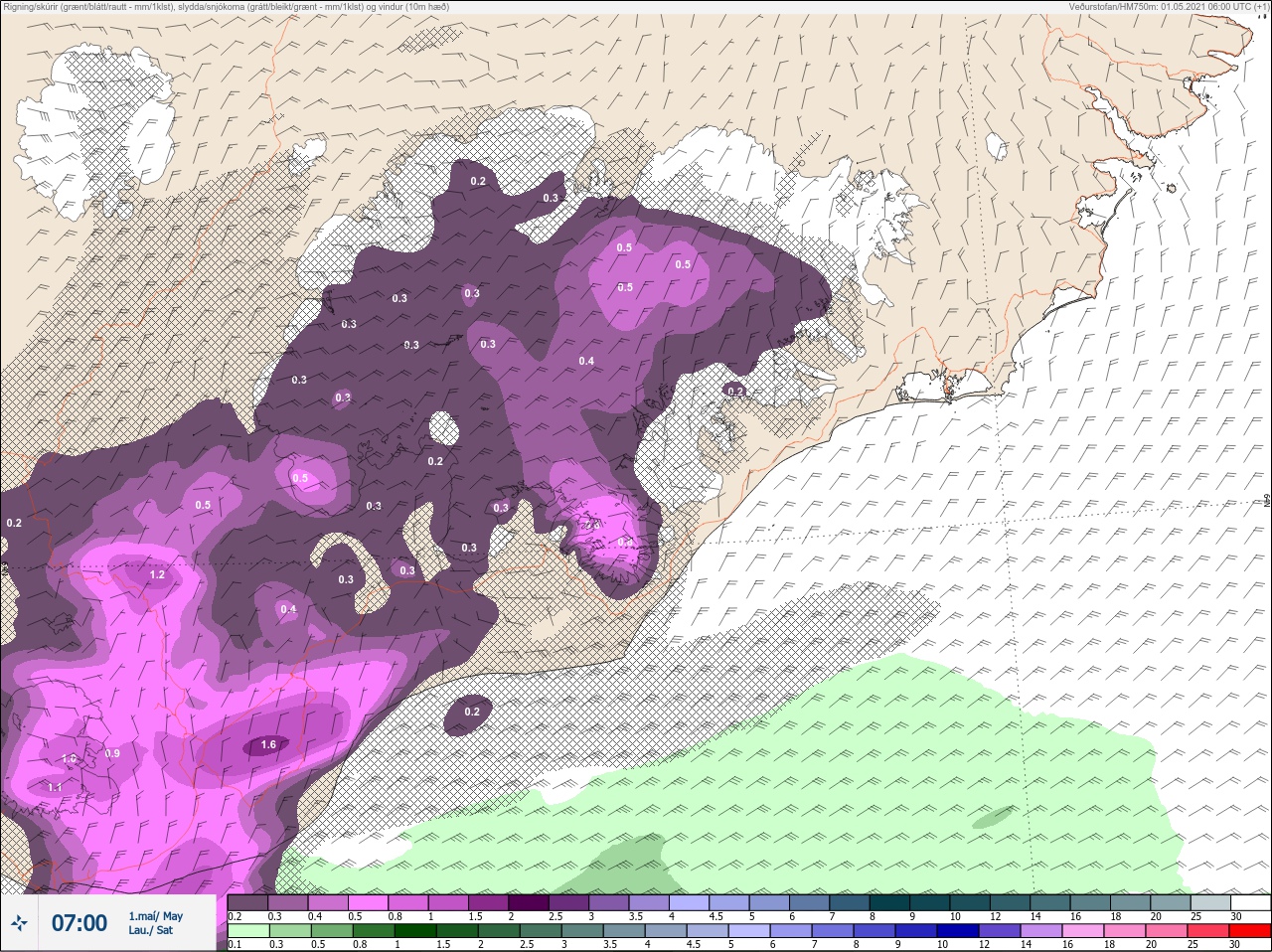
Task: Pick the pale grey 25 swatch in upper legend
Action: tap(1209, 902)
